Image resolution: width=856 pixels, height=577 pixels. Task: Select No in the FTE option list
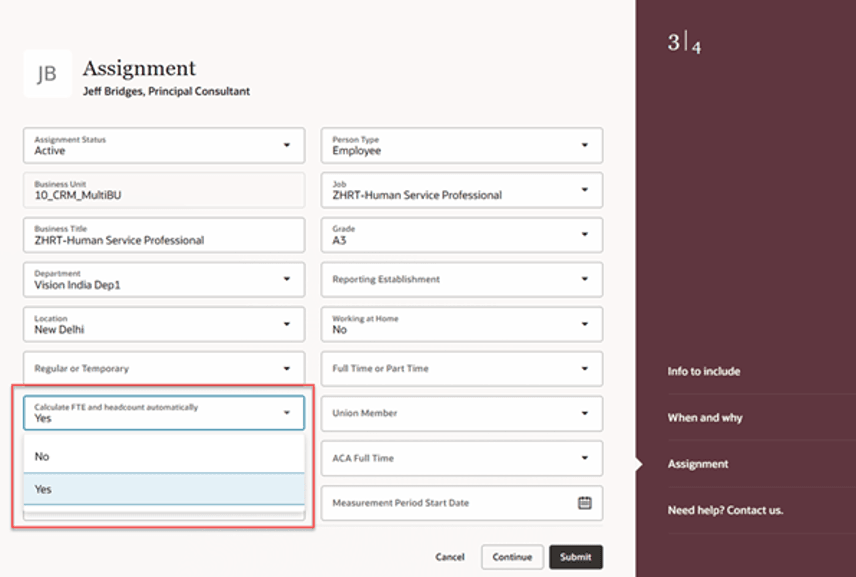coord(164,456)
